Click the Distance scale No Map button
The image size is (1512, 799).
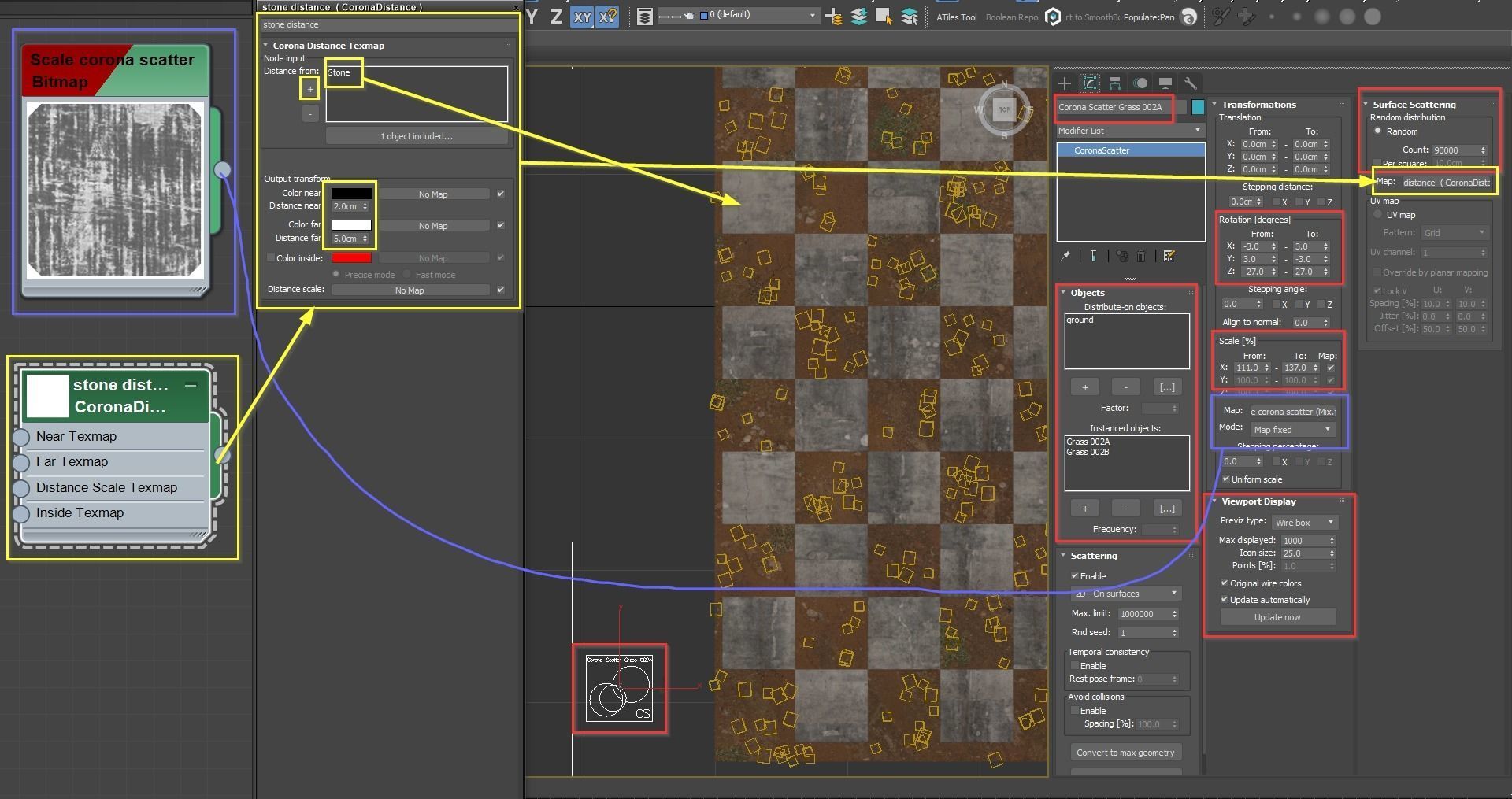(x=409, y=290)
